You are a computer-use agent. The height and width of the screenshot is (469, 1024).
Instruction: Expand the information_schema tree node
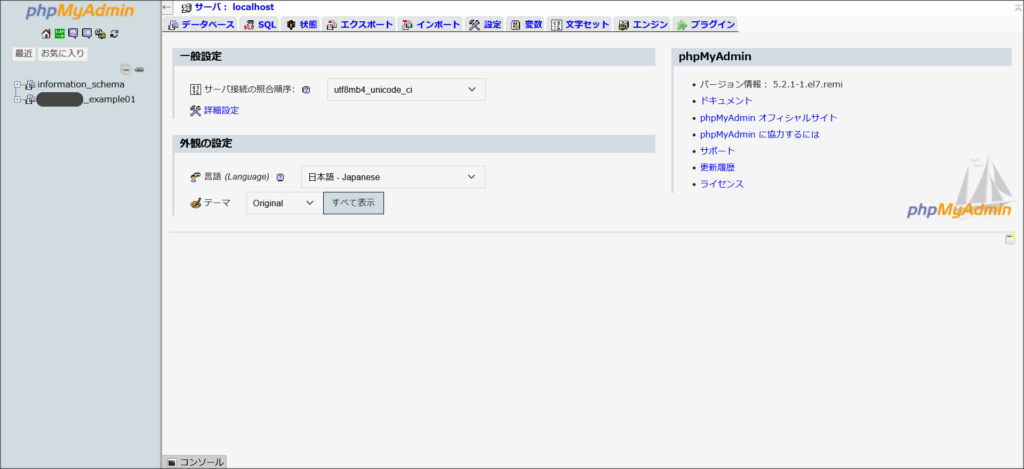click(x=18, y=85)
